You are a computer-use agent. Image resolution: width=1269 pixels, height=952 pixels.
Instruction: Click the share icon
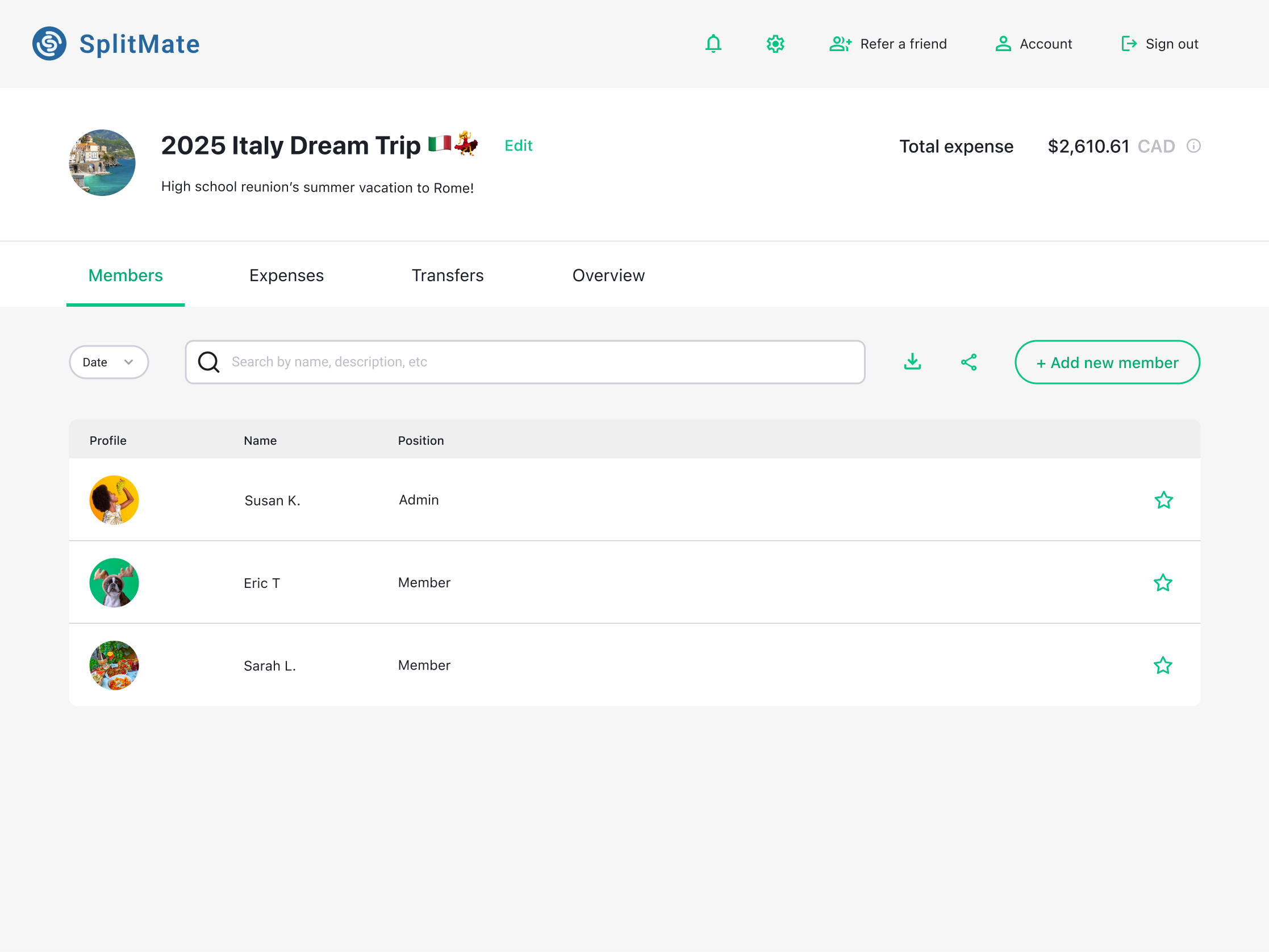point(969,362)
